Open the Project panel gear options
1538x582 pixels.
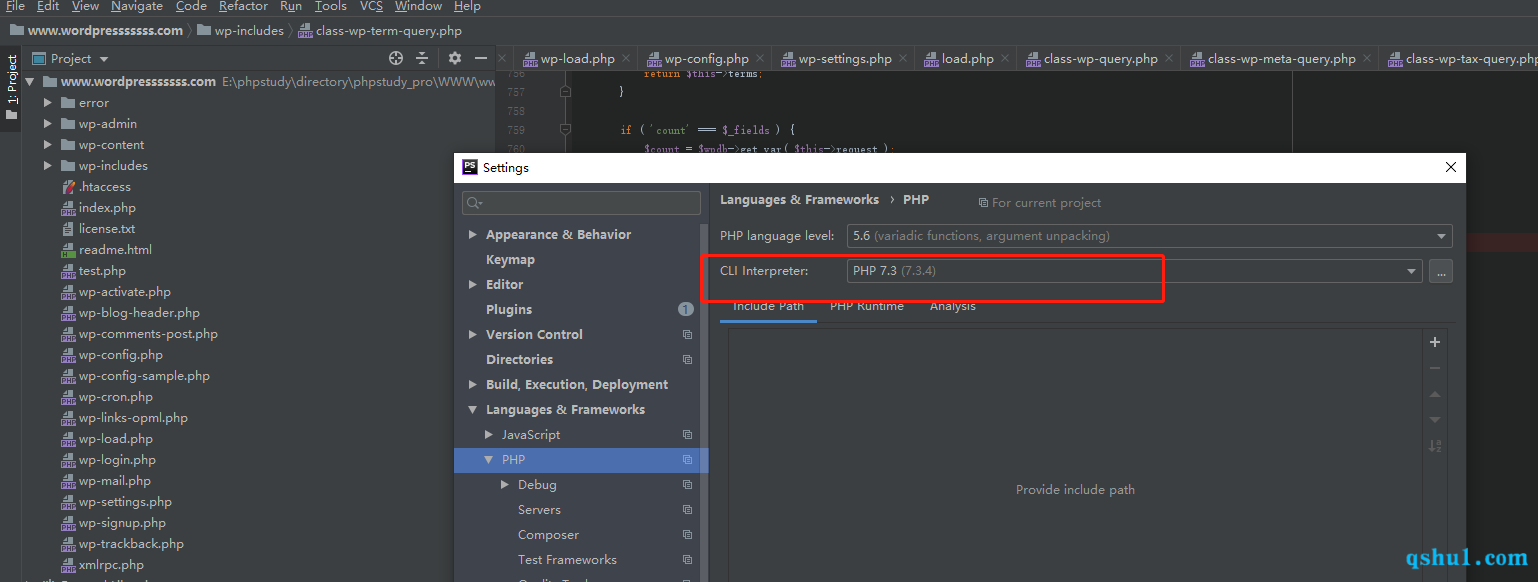point(455,59)
